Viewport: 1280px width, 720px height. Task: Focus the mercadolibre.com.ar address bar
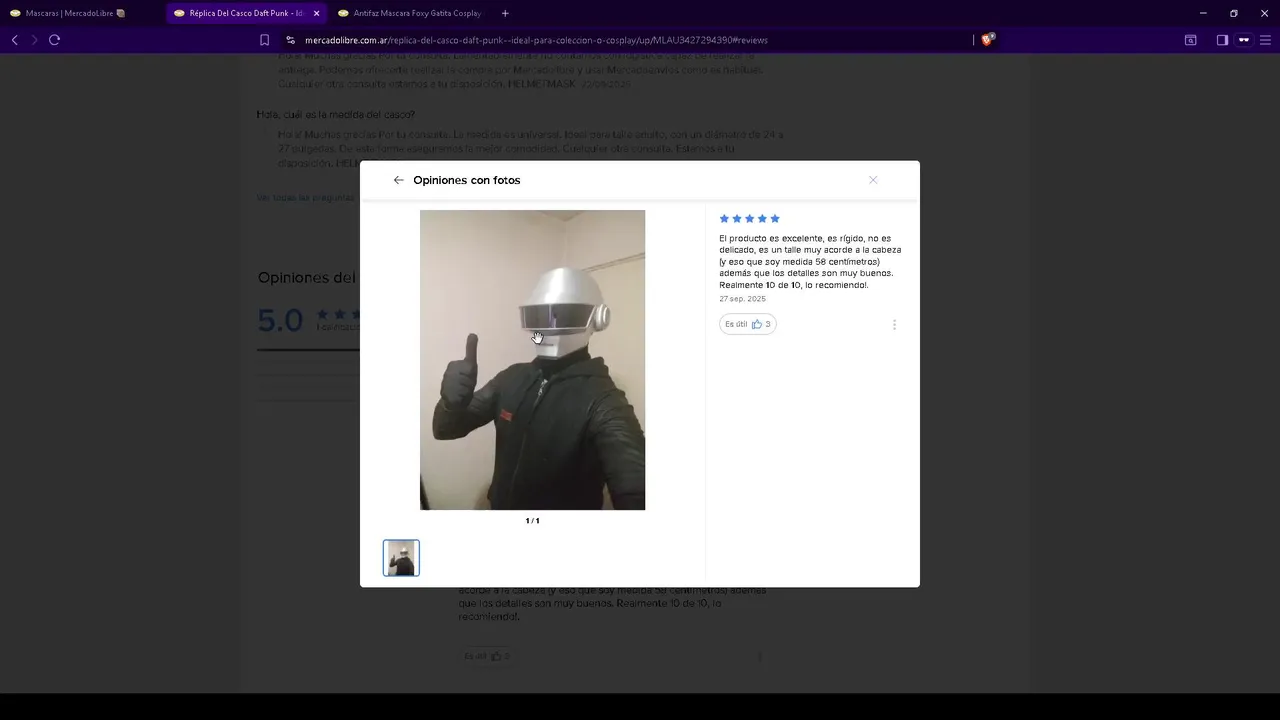pyautogui.click(x=536, y=40)
